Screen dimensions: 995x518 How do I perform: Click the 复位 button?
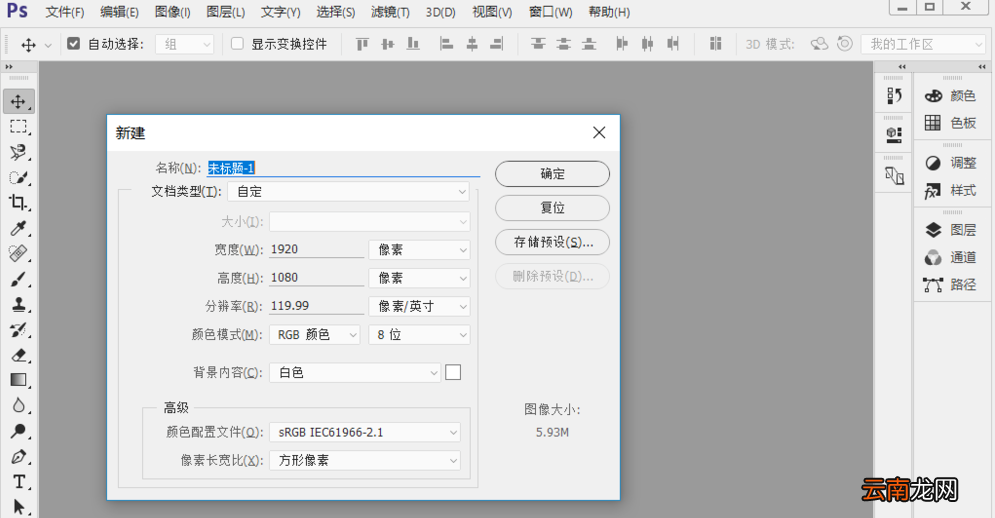(x=552, y=208)
